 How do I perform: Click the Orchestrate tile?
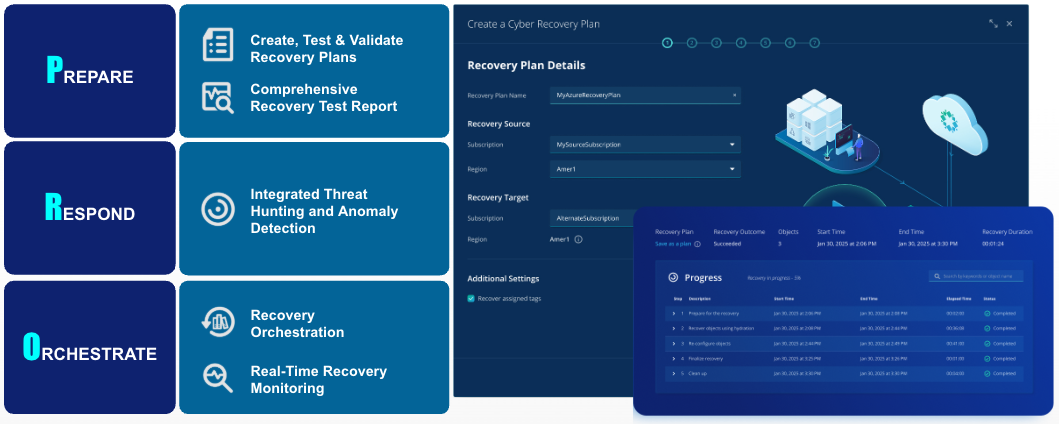pyautogui.click(x=90, y=347)
